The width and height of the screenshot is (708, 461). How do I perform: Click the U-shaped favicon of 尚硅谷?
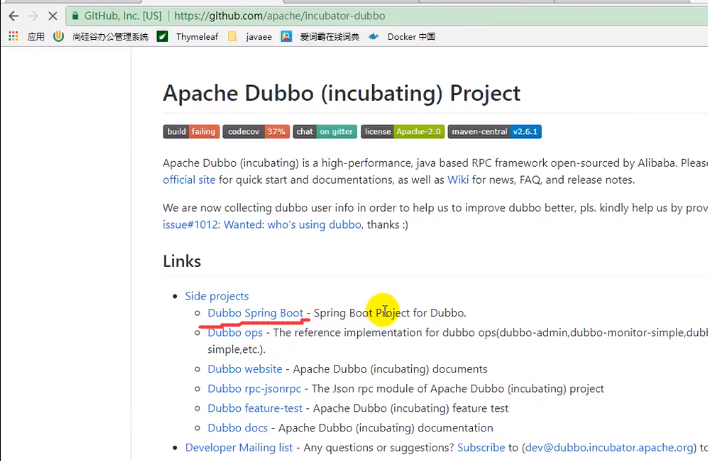point(58,37)
